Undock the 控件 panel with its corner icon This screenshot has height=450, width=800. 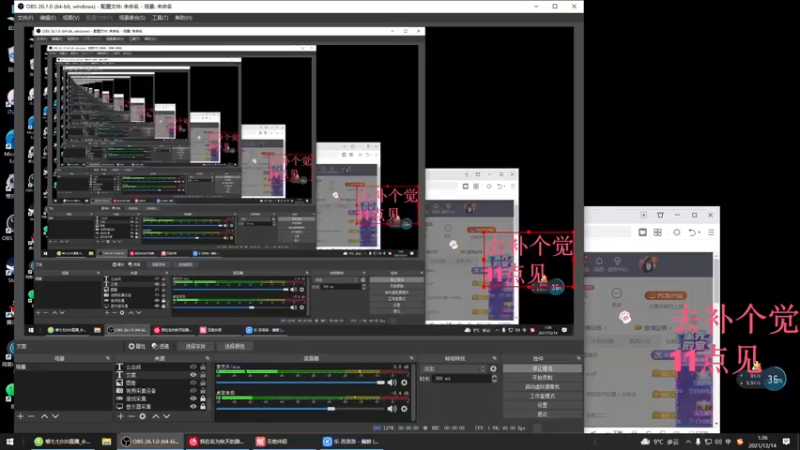click(578, 358)
